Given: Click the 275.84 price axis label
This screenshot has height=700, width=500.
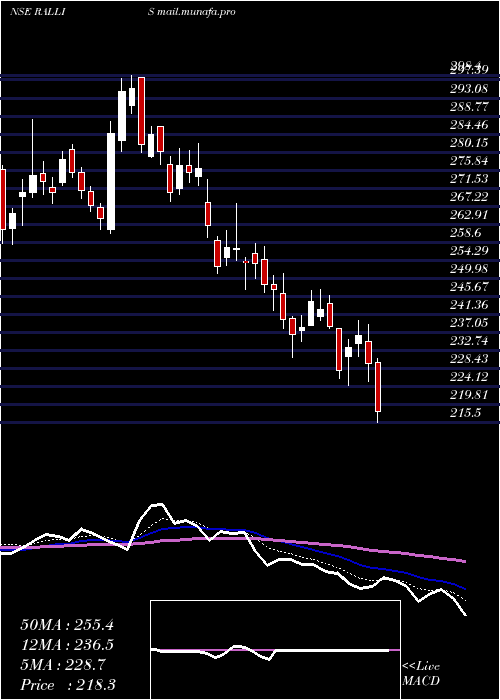Looking at the screenshot, I should [468, 161].
